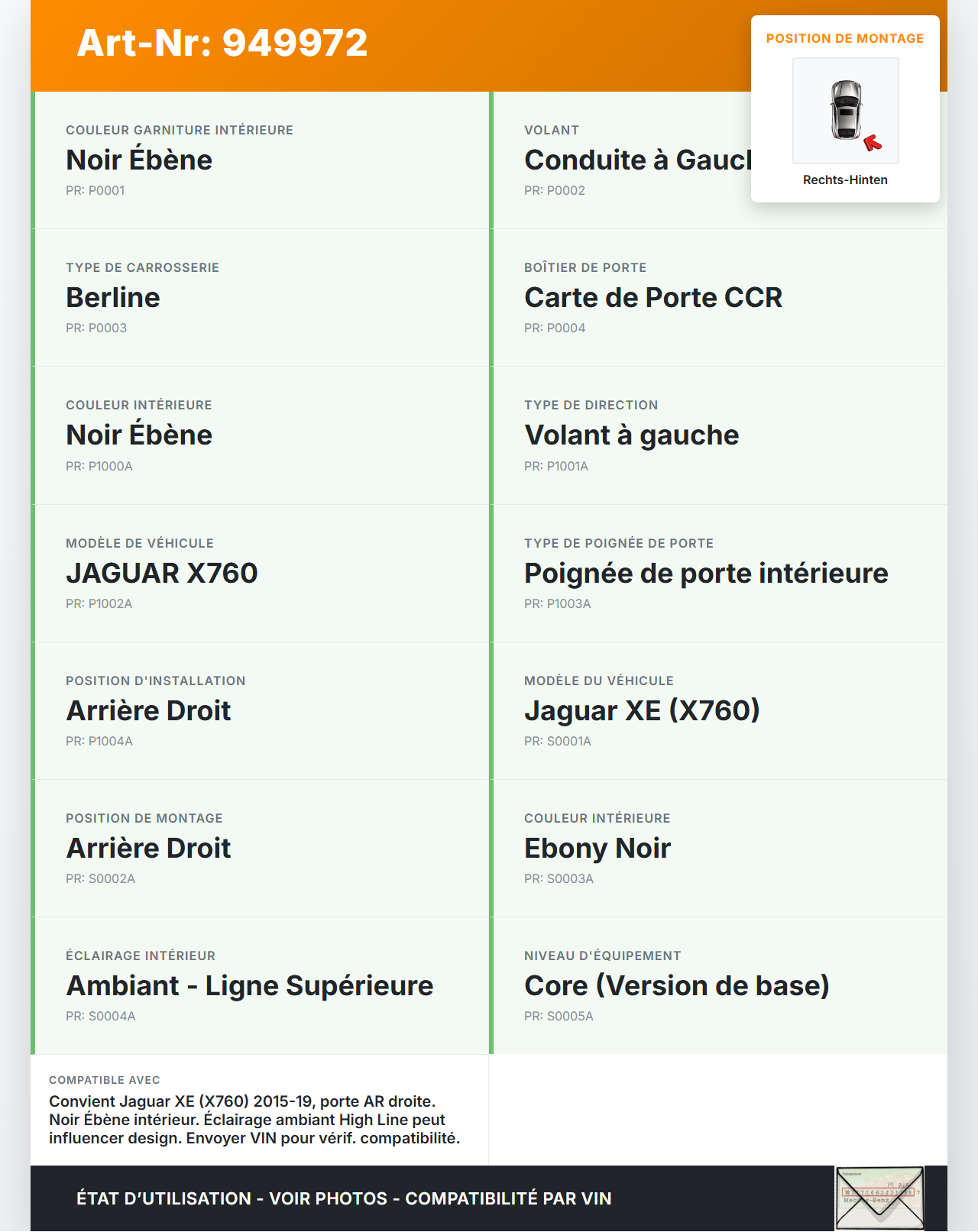
Task: Open the VIN envelope icon
Action: click(879, 1198)
